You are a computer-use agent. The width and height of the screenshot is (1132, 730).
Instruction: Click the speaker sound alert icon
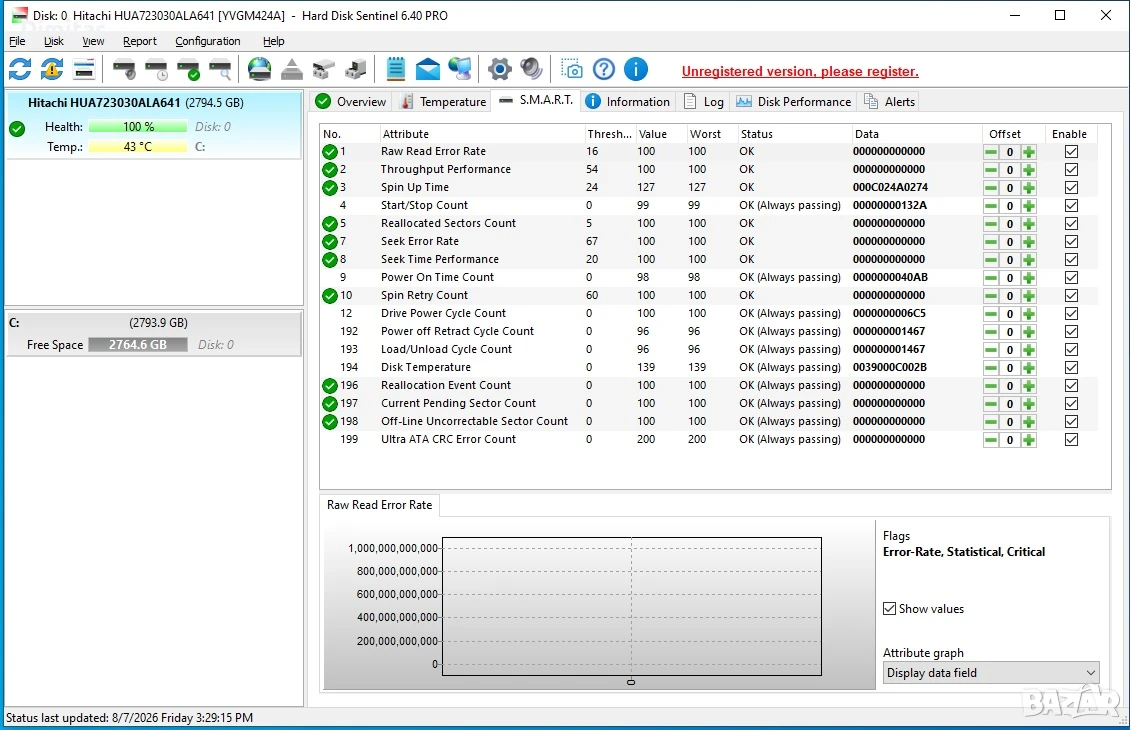tap(531, 69)
